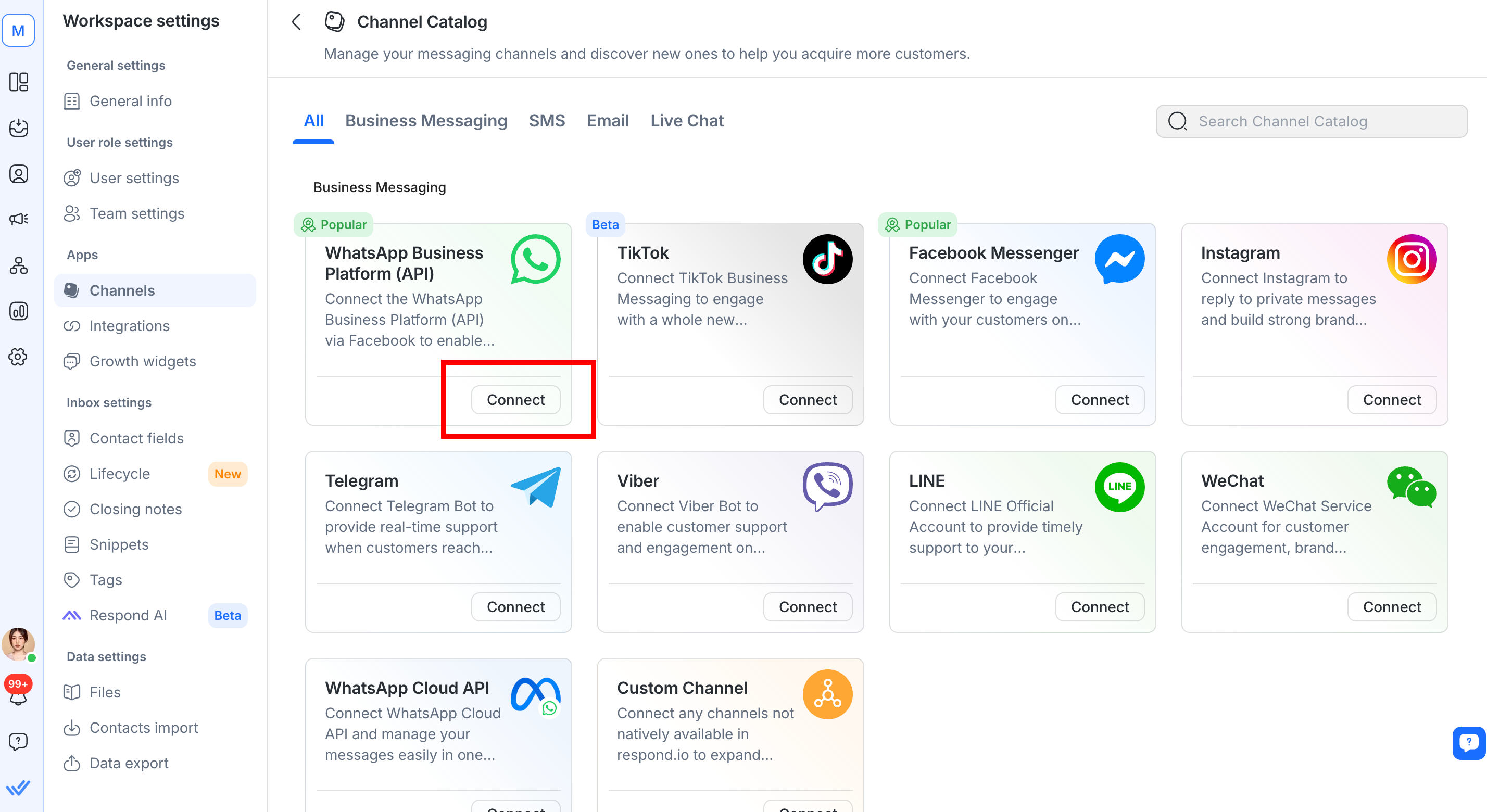Connect the Facebook Messenger channel
This screenshot has height=812, width=1487.
pyautogui.click(x=1099, y=400)
